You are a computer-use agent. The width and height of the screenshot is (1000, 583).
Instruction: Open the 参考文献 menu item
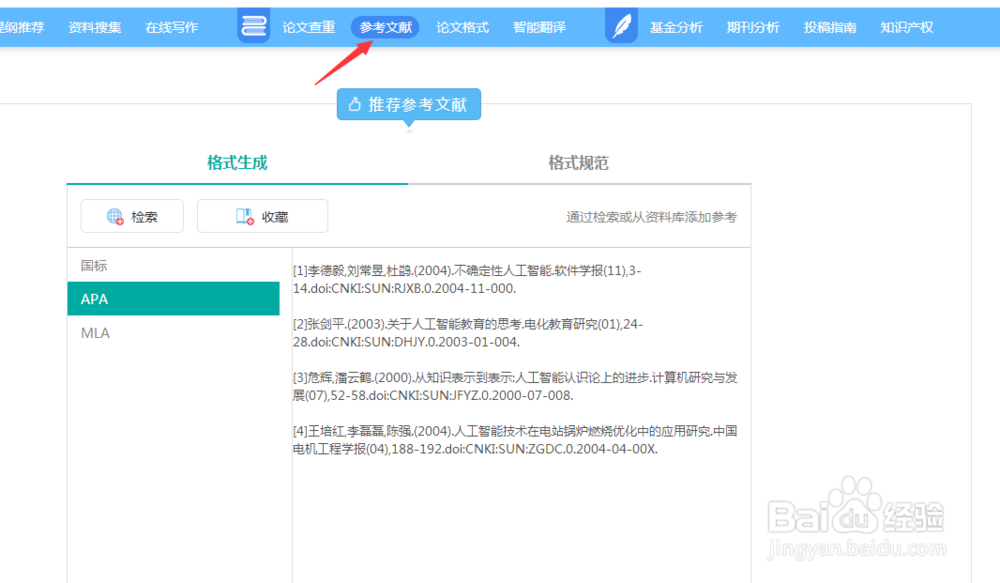click(385, 27)
